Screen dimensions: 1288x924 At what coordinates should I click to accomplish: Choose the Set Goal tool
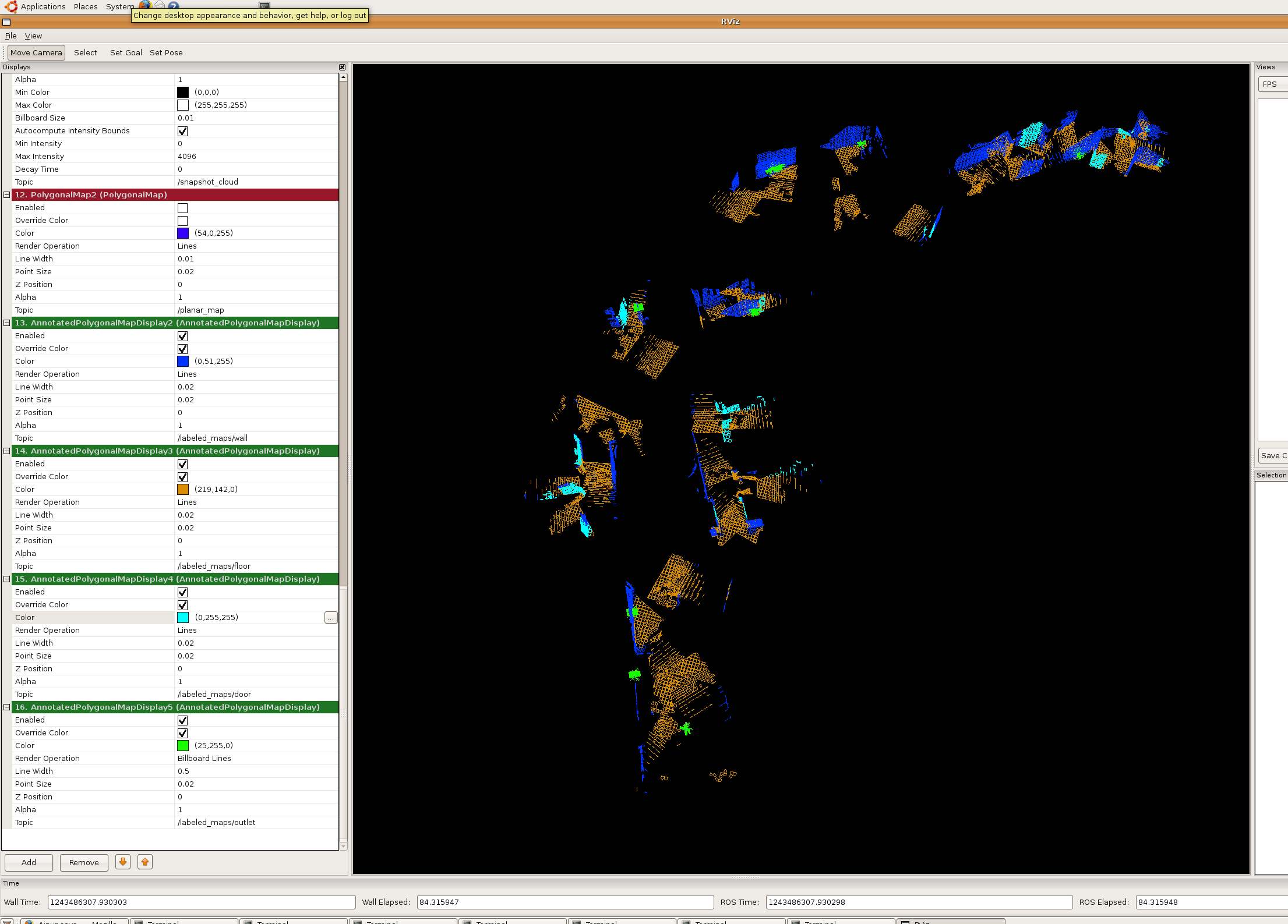tap(126, 52)
